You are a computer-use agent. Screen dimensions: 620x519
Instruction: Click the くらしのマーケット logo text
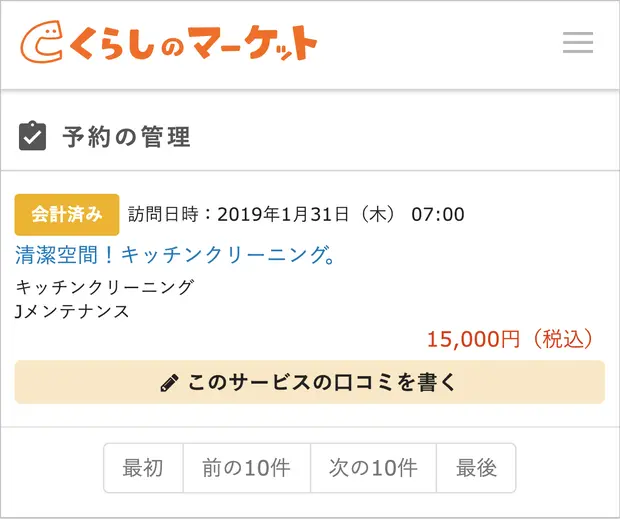click(192, 44)
